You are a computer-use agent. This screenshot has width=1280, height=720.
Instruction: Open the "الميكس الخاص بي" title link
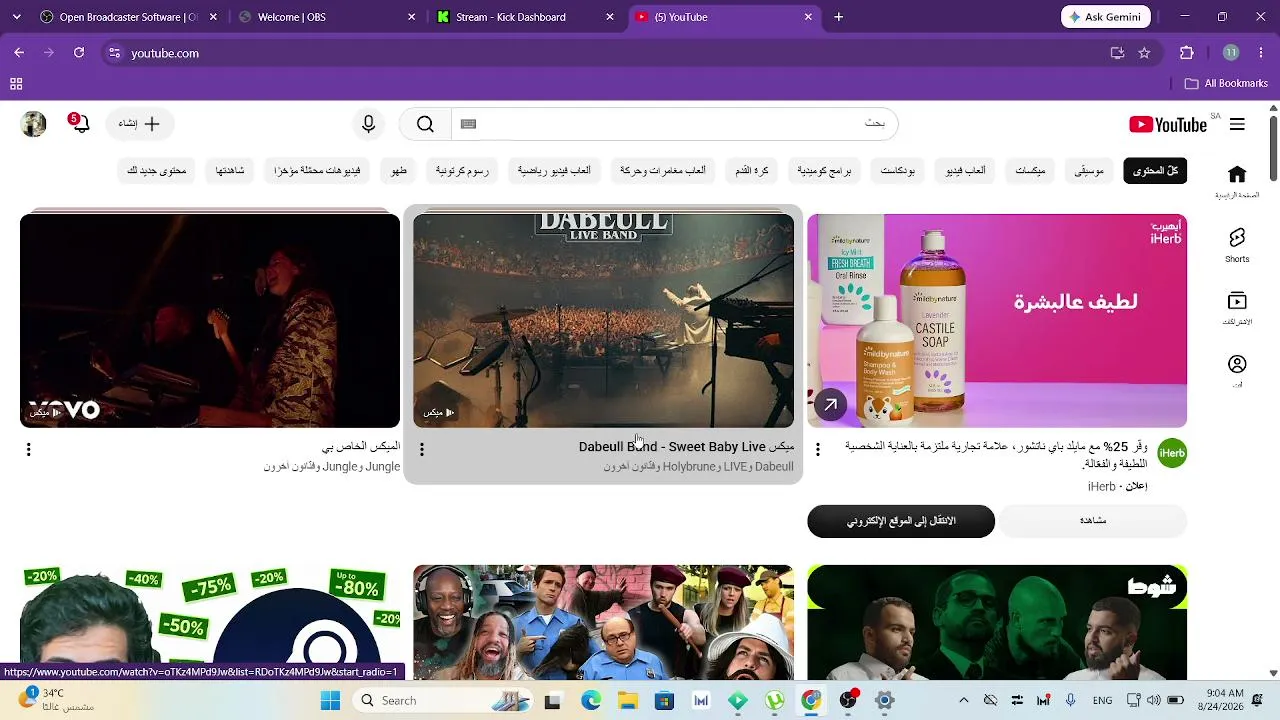(361, 447)
